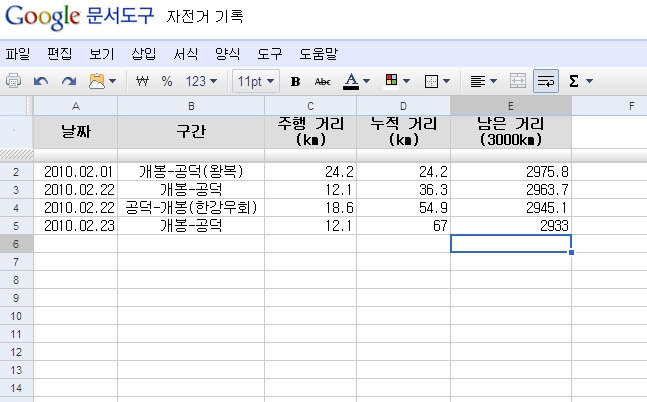Open the 양식 menu

227,54
